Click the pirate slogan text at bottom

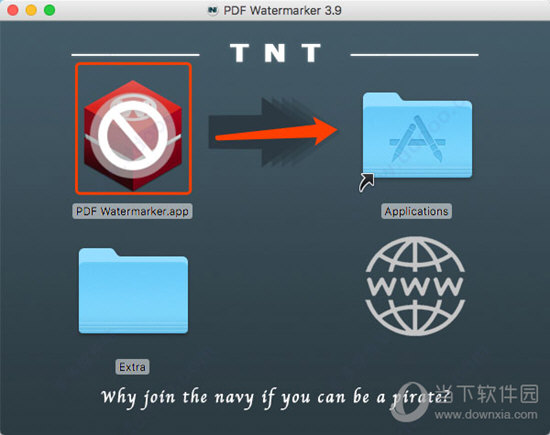pos(275,398)
